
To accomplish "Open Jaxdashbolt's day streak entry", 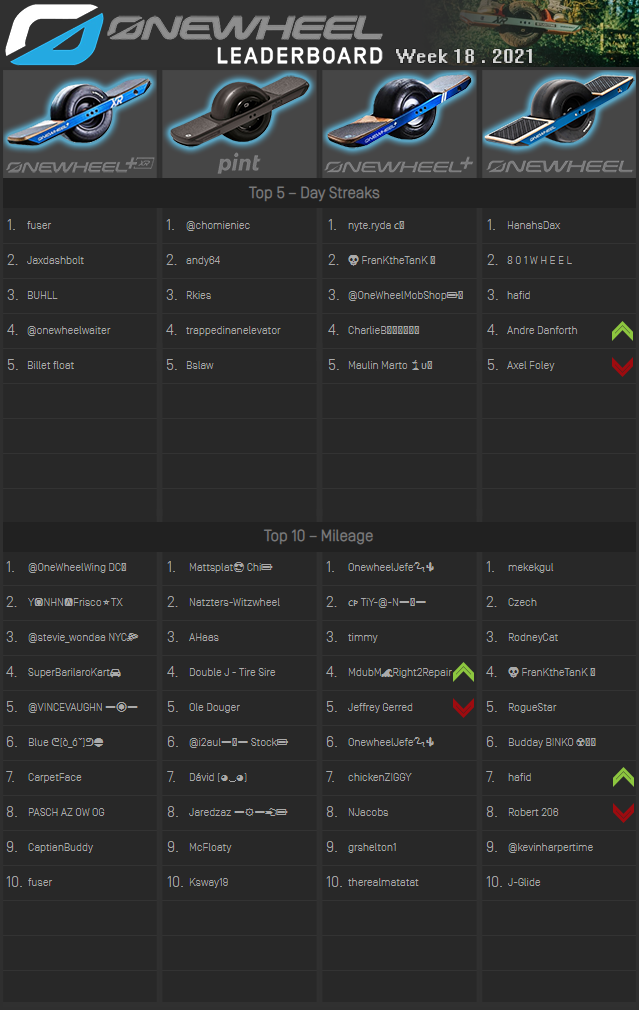I will tap(55, 261).
